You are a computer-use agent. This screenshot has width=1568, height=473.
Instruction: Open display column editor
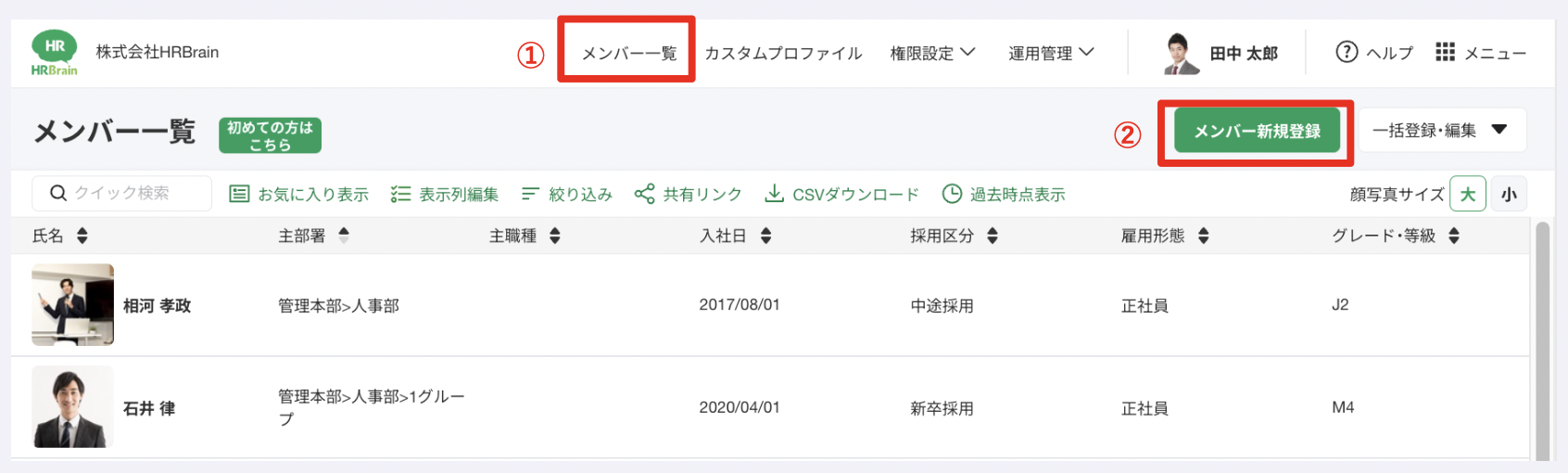click(x=445, y=194)
